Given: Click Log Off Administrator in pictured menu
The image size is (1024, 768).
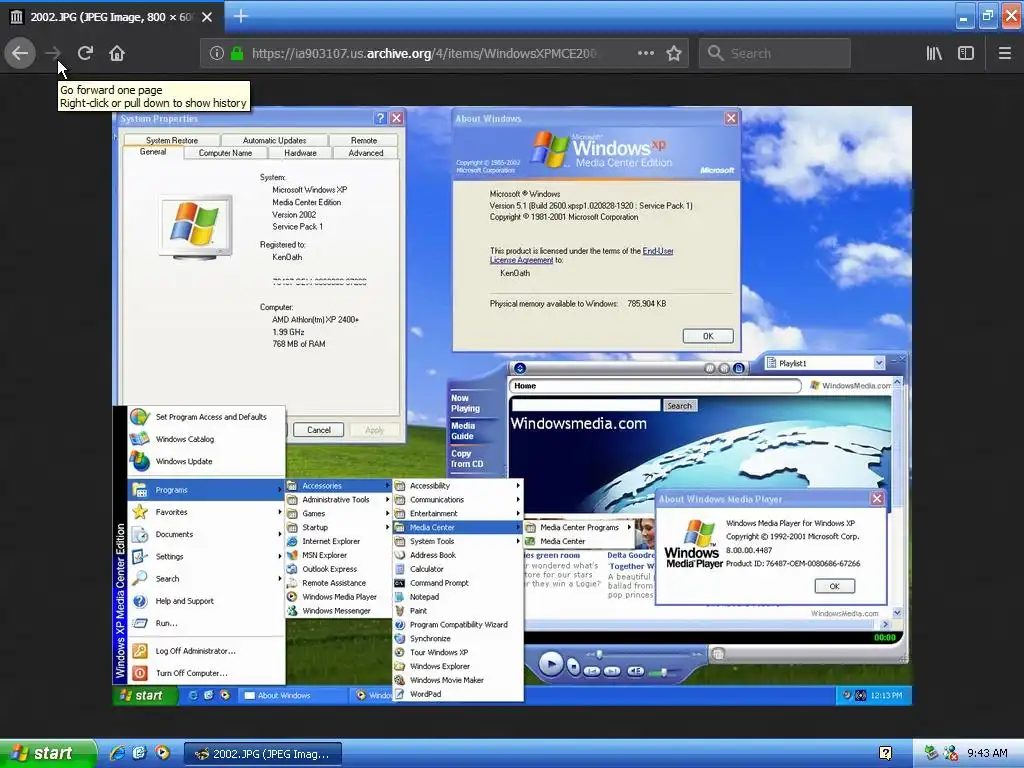Looking at the screenshot, I should (x=195, y=651).
